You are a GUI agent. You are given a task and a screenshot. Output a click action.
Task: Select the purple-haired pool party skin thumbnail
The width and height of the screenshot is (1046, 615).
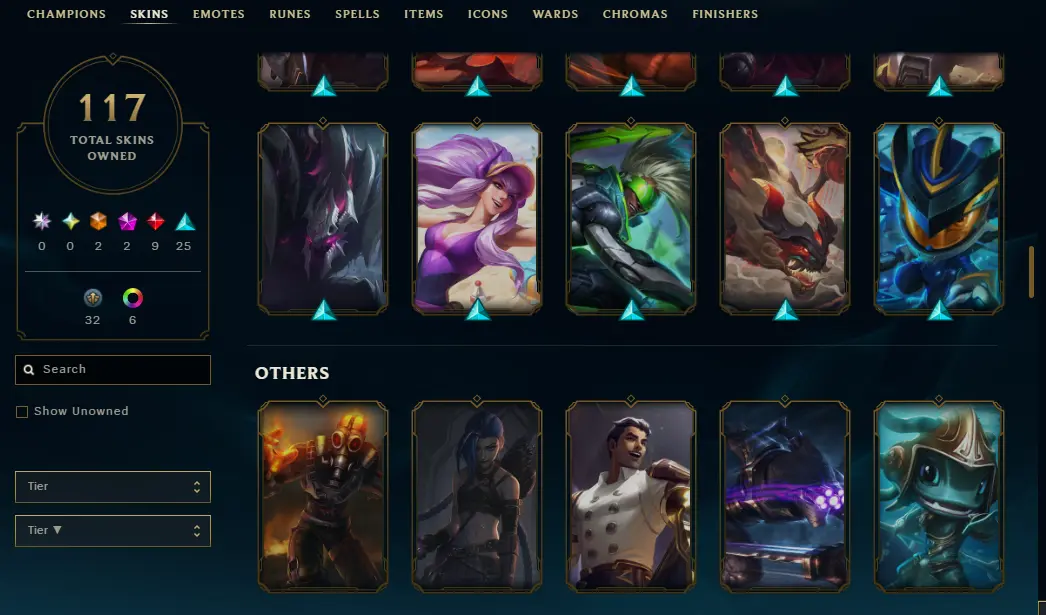(x=477, y=218)
